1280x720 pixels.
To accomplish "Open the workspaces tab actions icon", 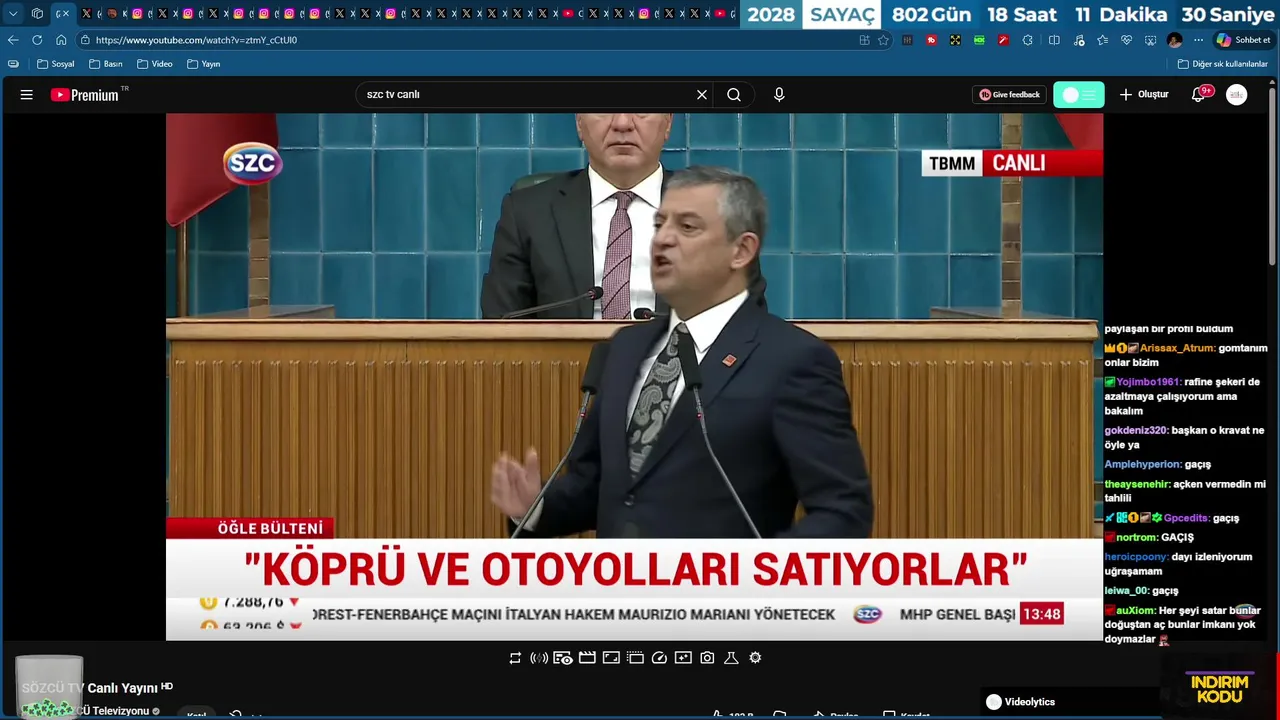I will click(37, 14).
